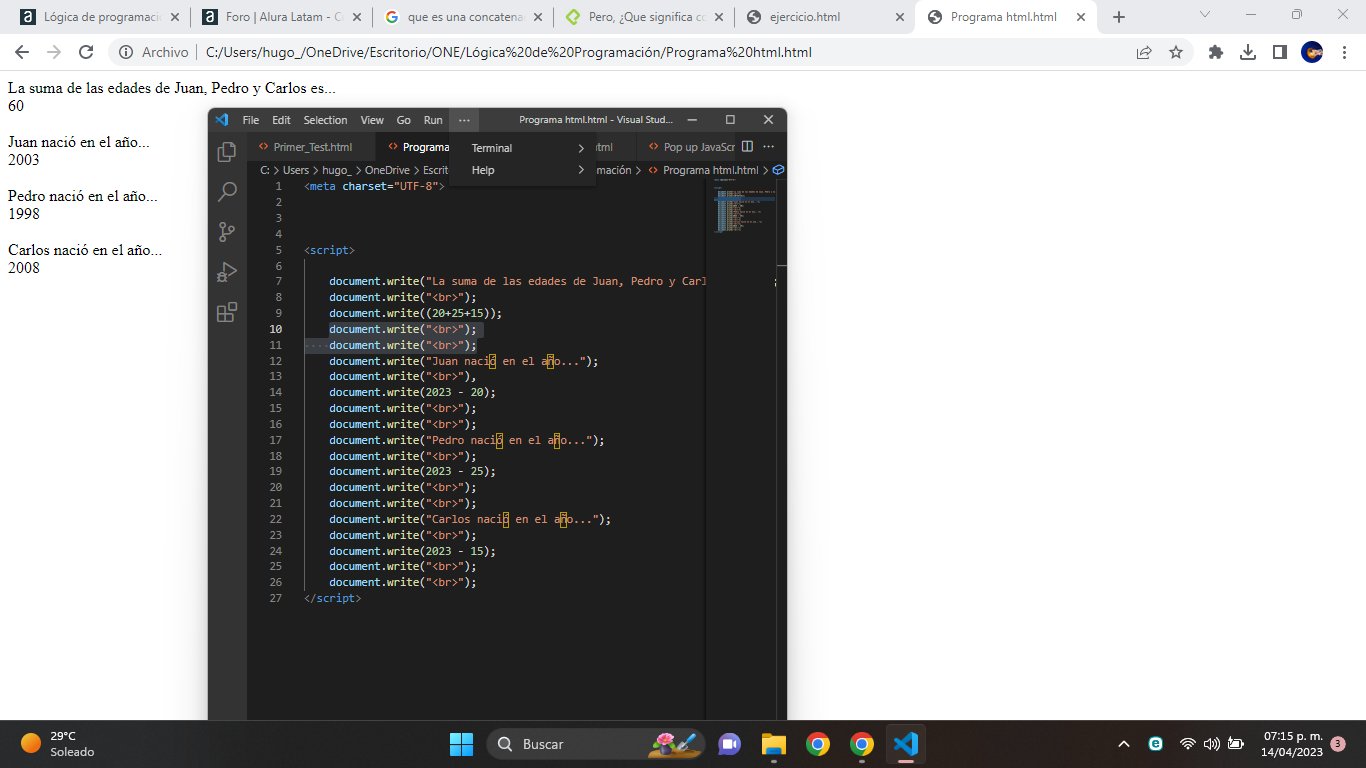Open Chrome Downloads
This screenshot has width=1366, height=768.
(1248, 52)
